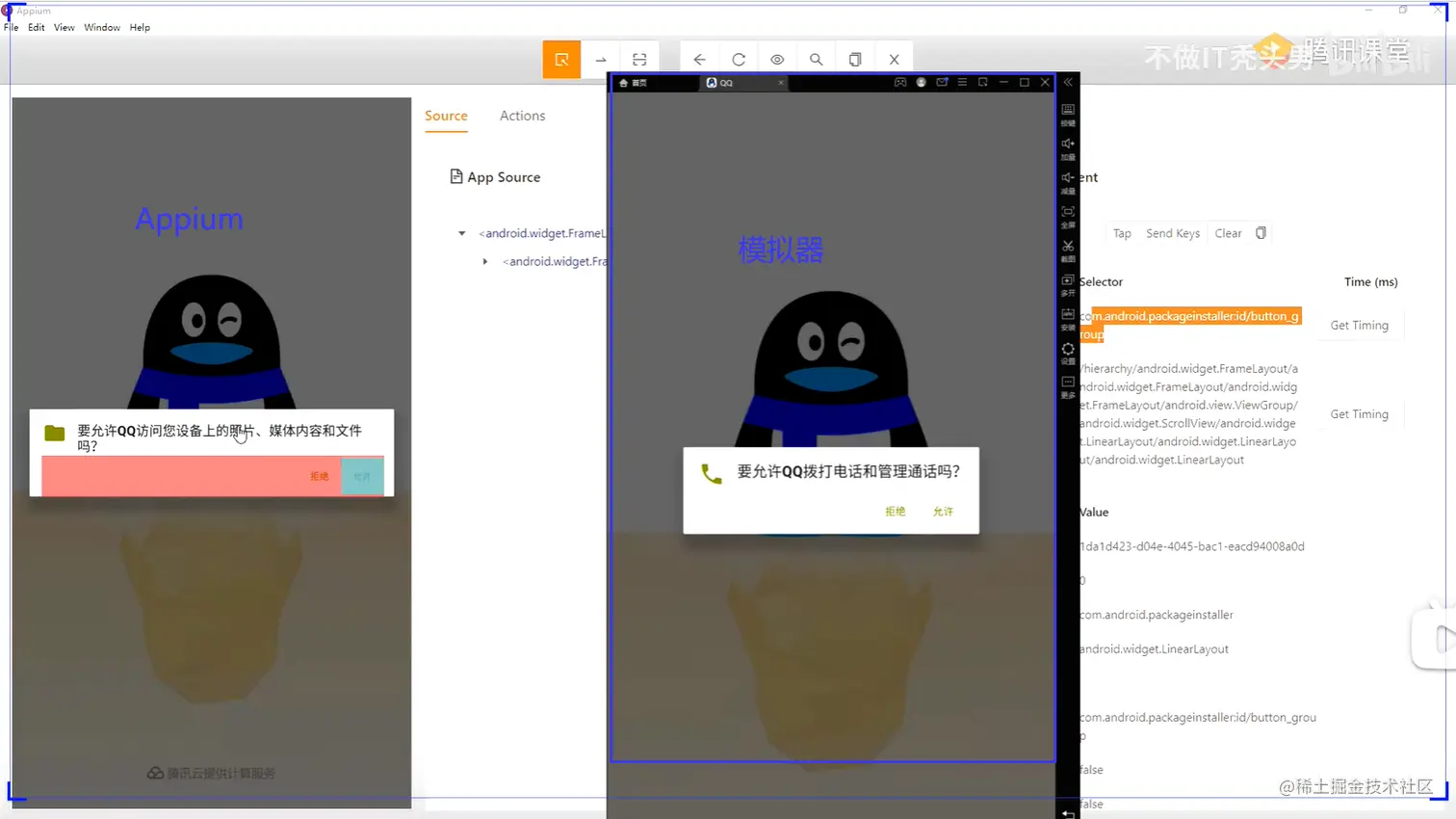Click Tap button for selected element
The image size is (1456, 819).
[1122, 233]
